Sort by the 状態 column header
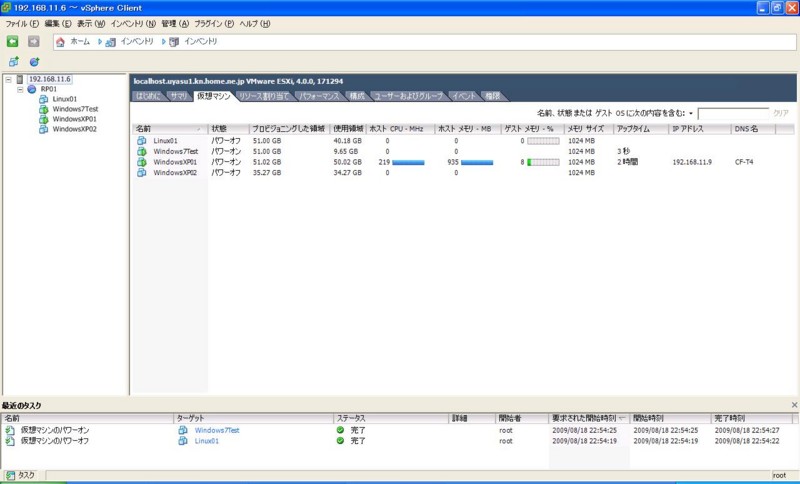Screen dimensions: 800x484 [229, 129]
